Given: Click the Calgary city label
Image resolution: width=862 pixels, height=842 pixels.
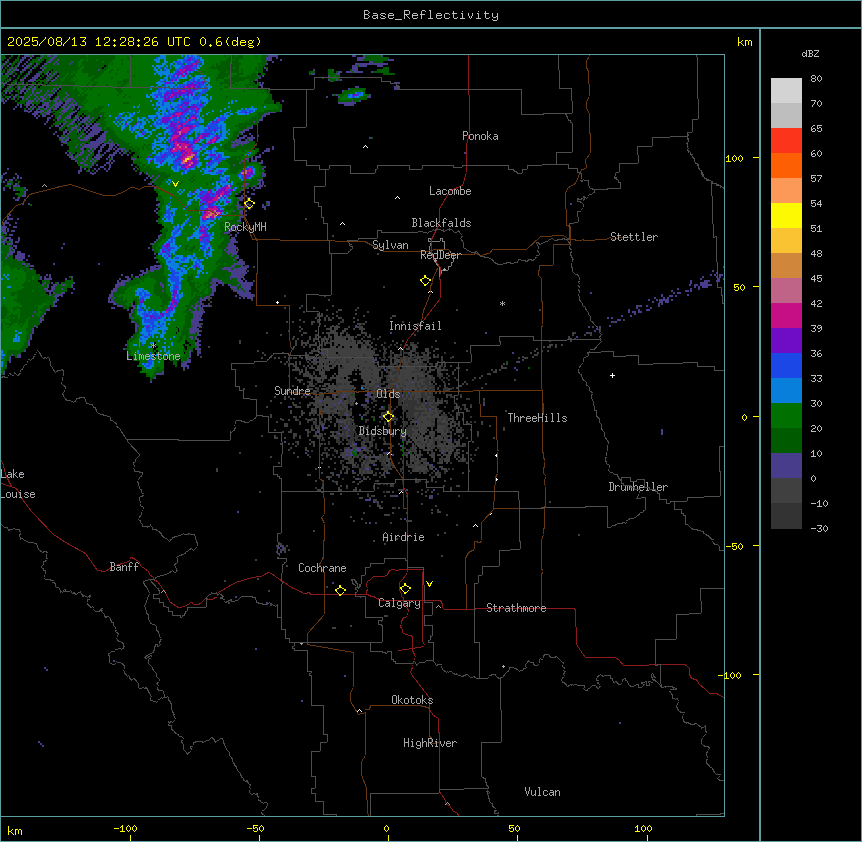Looking at the screenshot, I should pyautogui.click(x=399, y=603).
